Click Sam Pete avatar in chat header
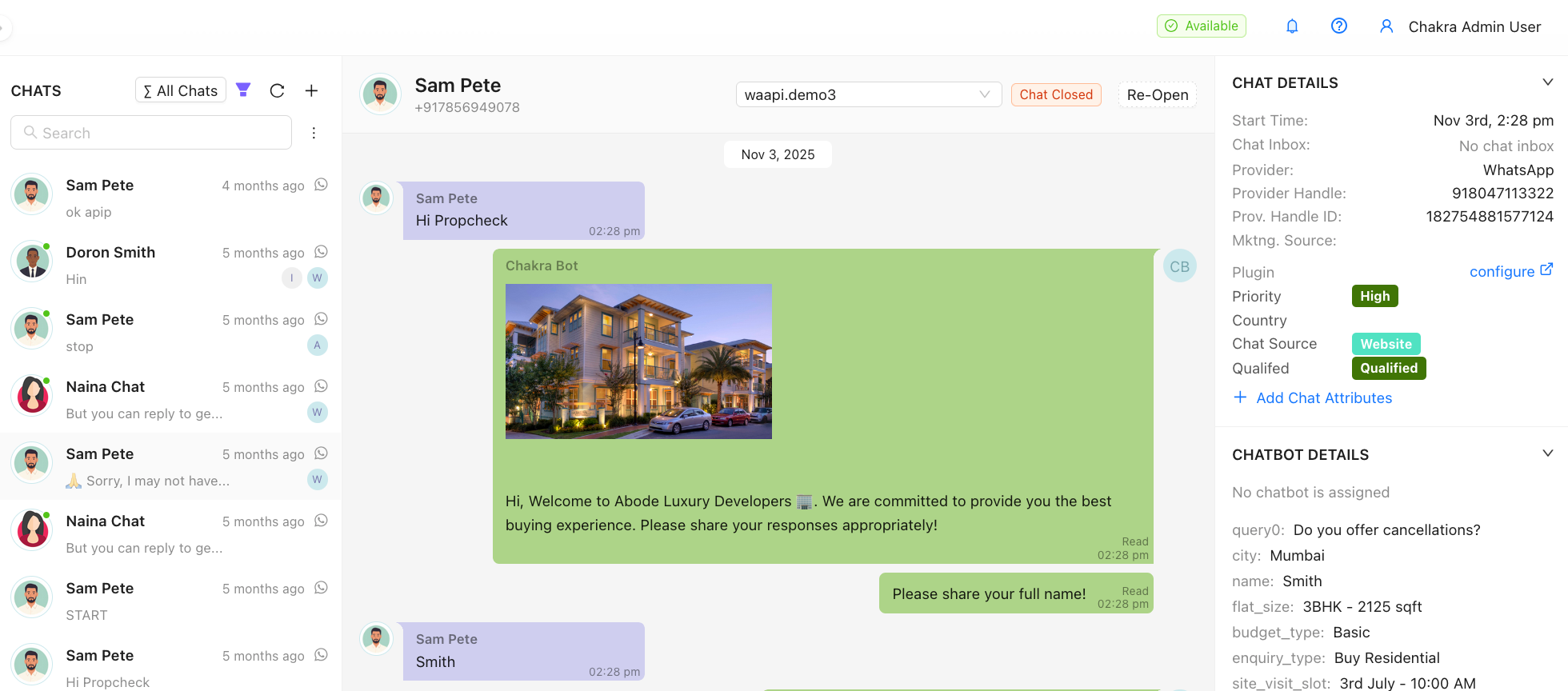Image resolution: width=1568 pixels, height=691 pixels. click(380, 94)
